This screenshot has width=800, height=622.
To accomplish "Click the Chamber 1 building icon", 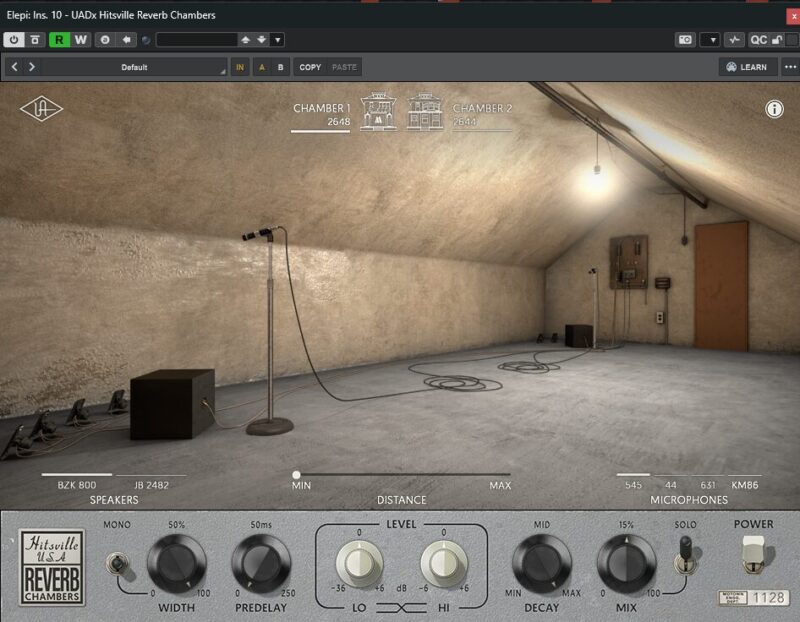I will pyautogui.click(x=379, y=111).
